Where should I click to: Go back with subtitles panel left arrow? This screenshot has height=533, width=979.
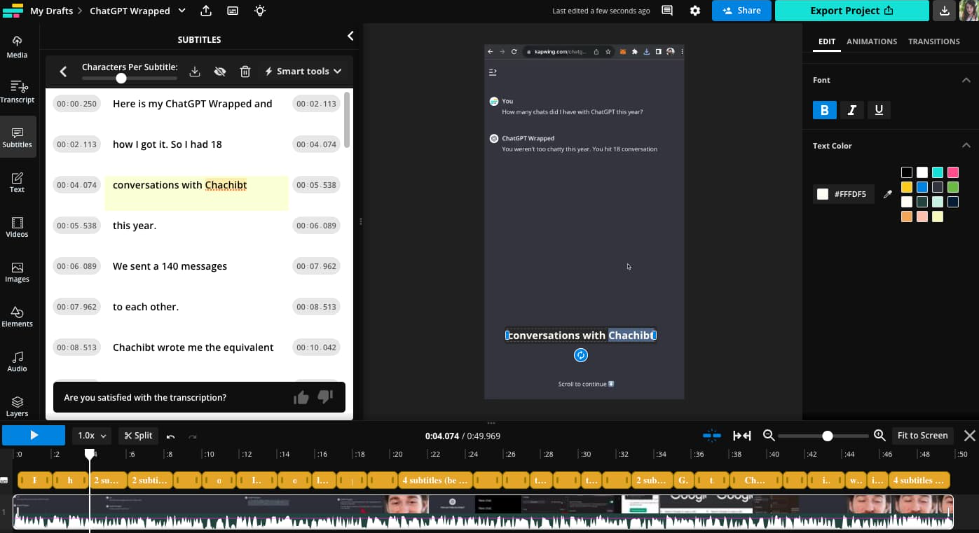(63, 71)
